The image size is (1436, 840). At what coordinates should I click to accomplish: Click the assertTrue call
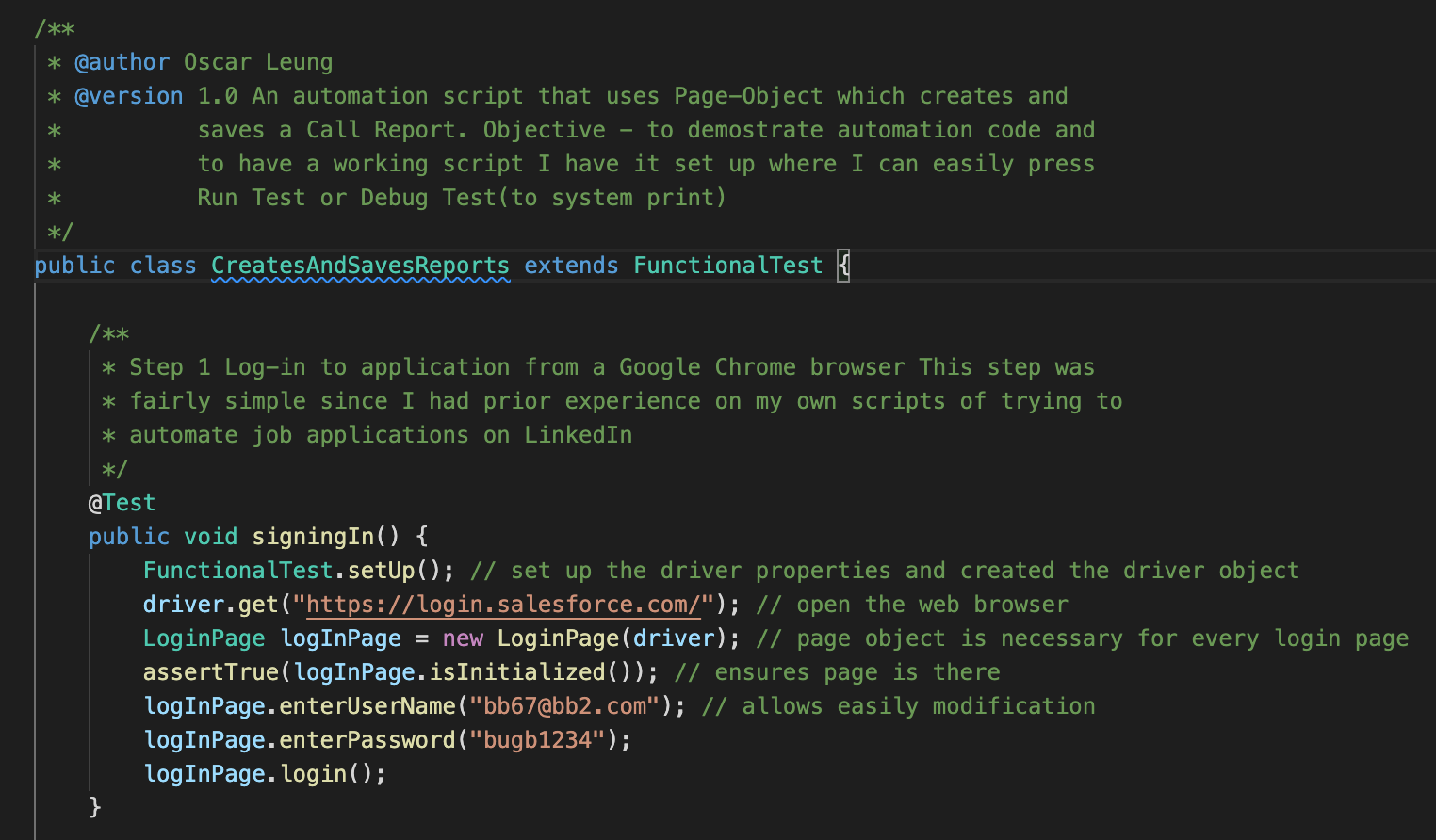point(211,672)
